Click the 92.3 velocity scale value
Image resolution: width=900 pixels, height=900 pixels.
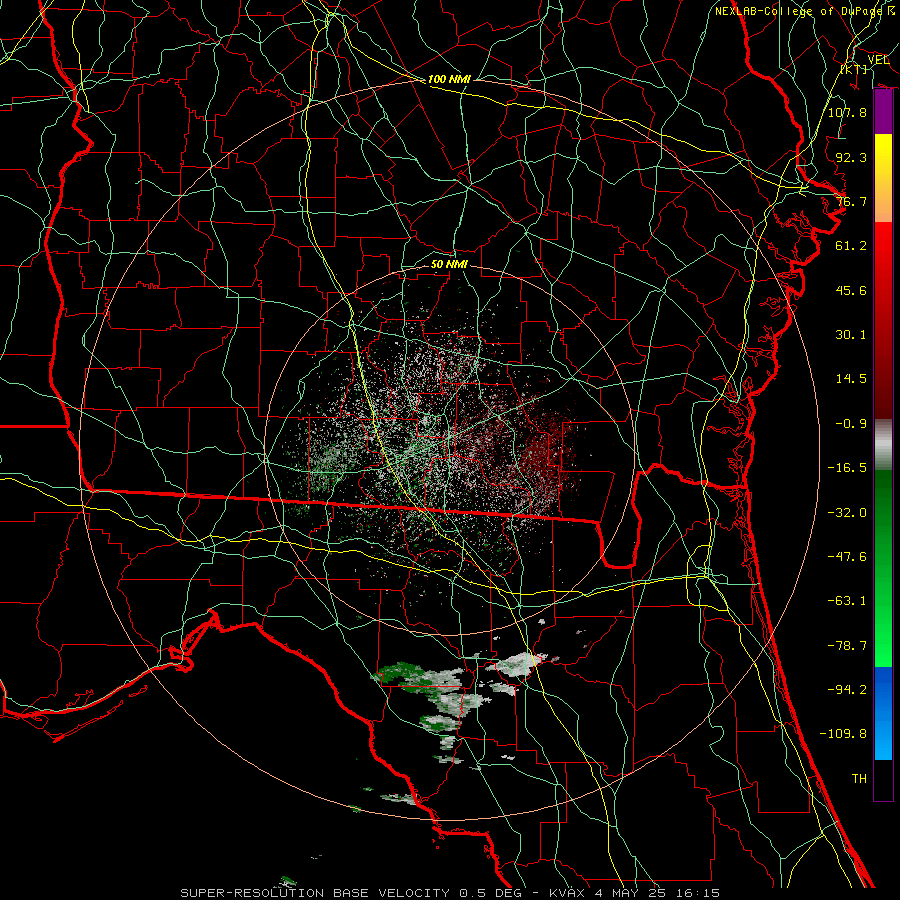[851, 157]
